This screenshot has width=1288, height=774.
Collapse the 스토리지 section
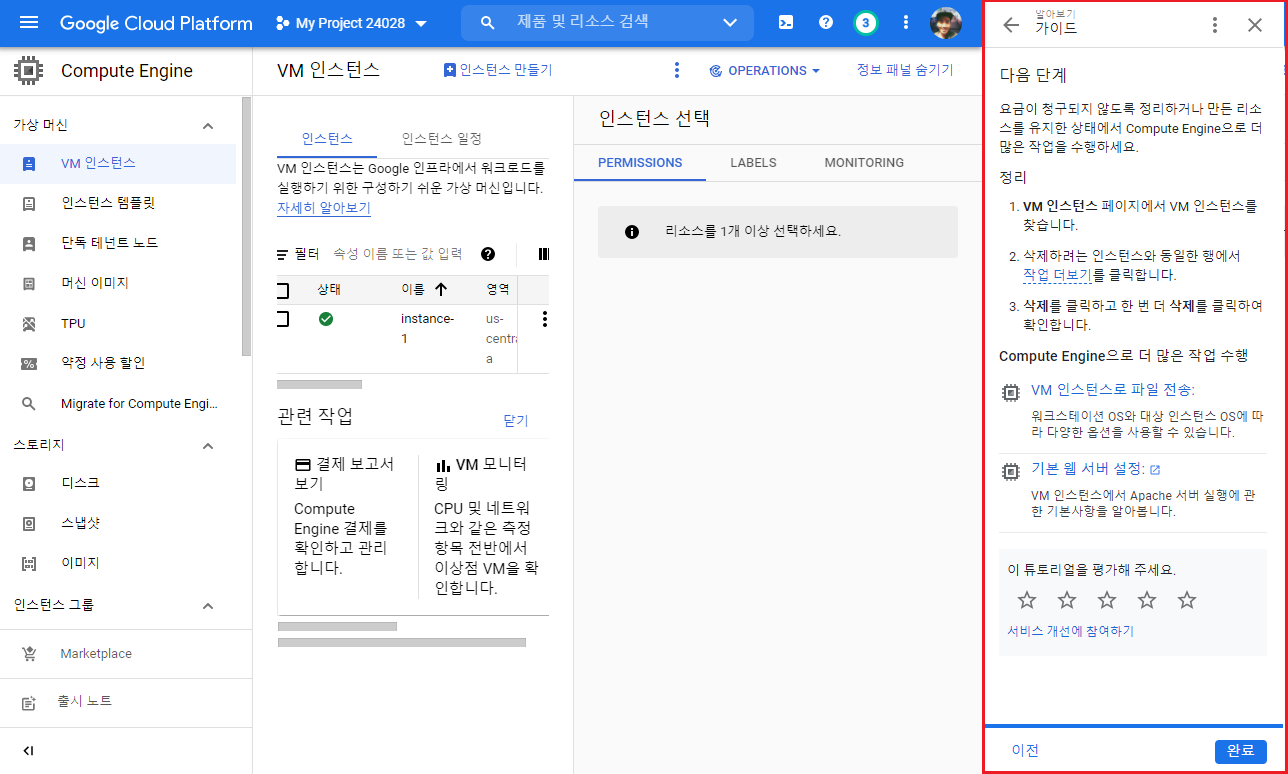(x=208, y=445)
